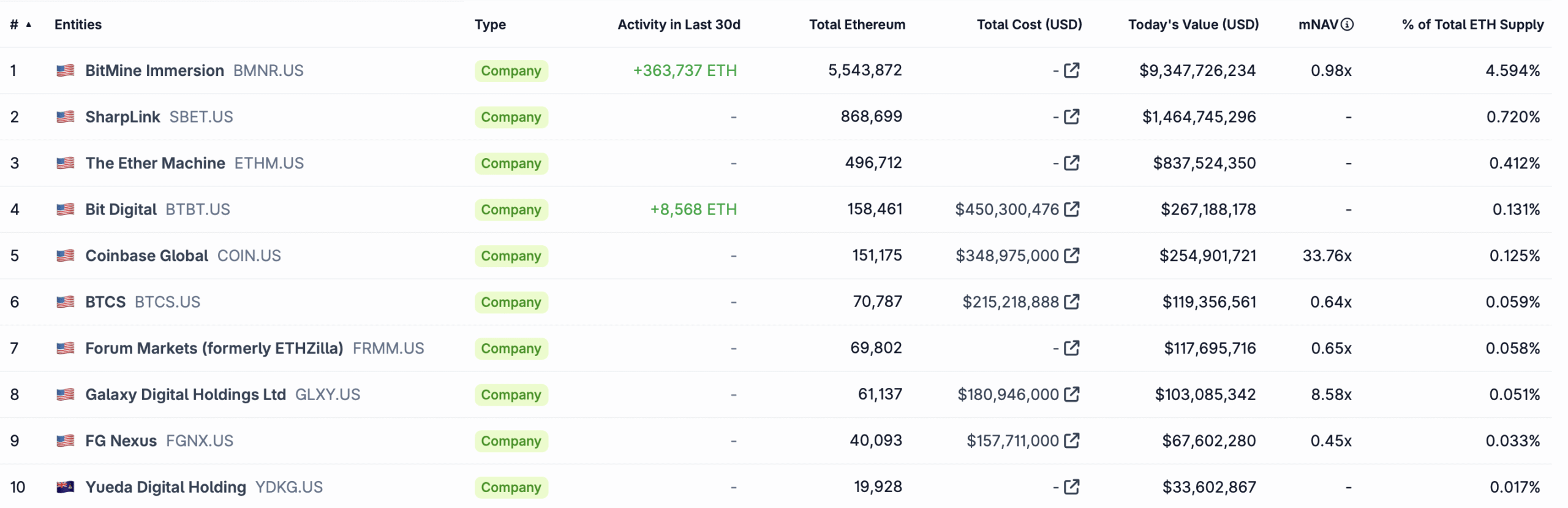Sort by Today's Value (USD) header
1568x508 pixels.
1193,25
